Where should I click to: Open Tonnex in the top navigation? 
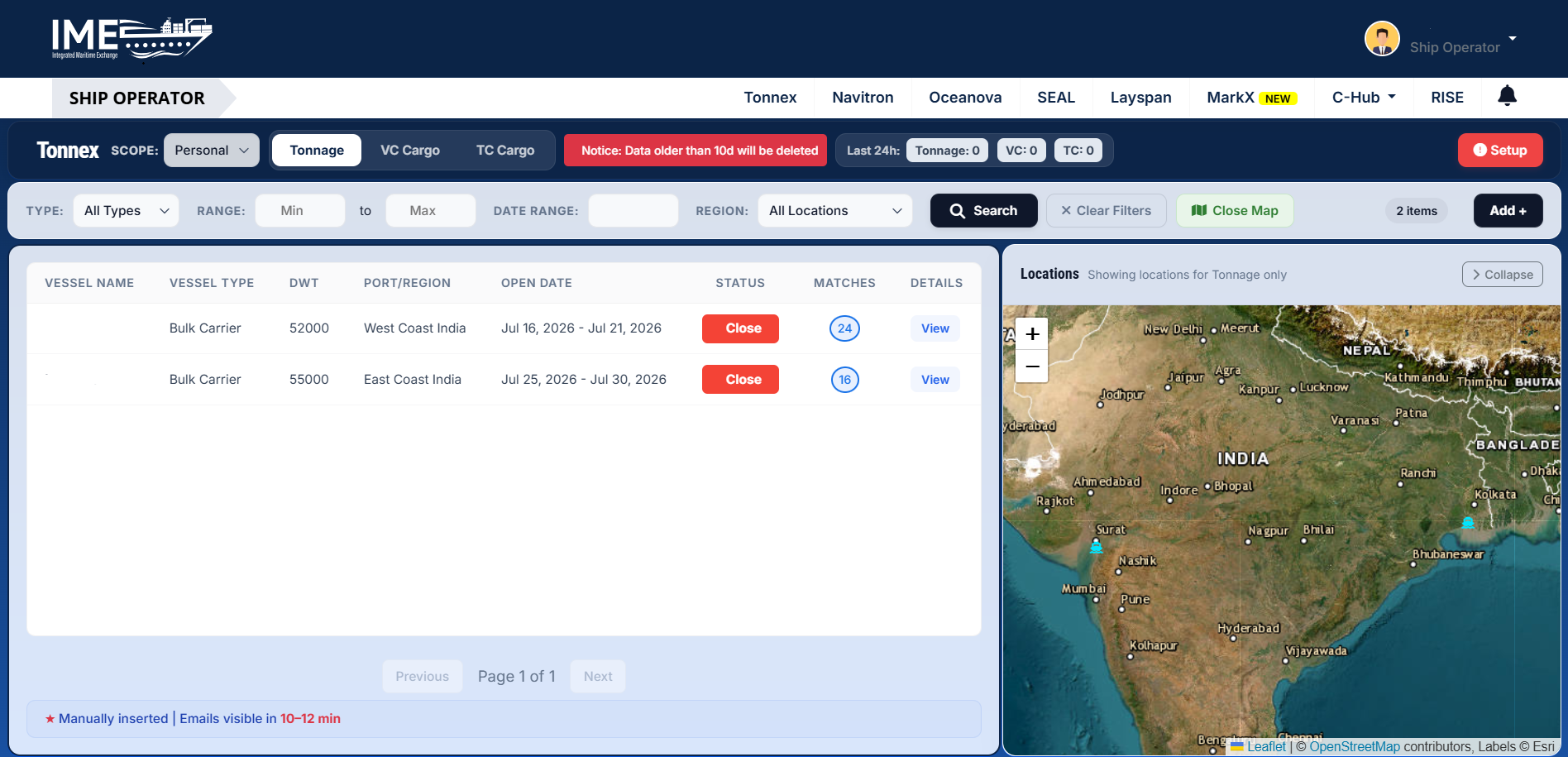point(770,98)
